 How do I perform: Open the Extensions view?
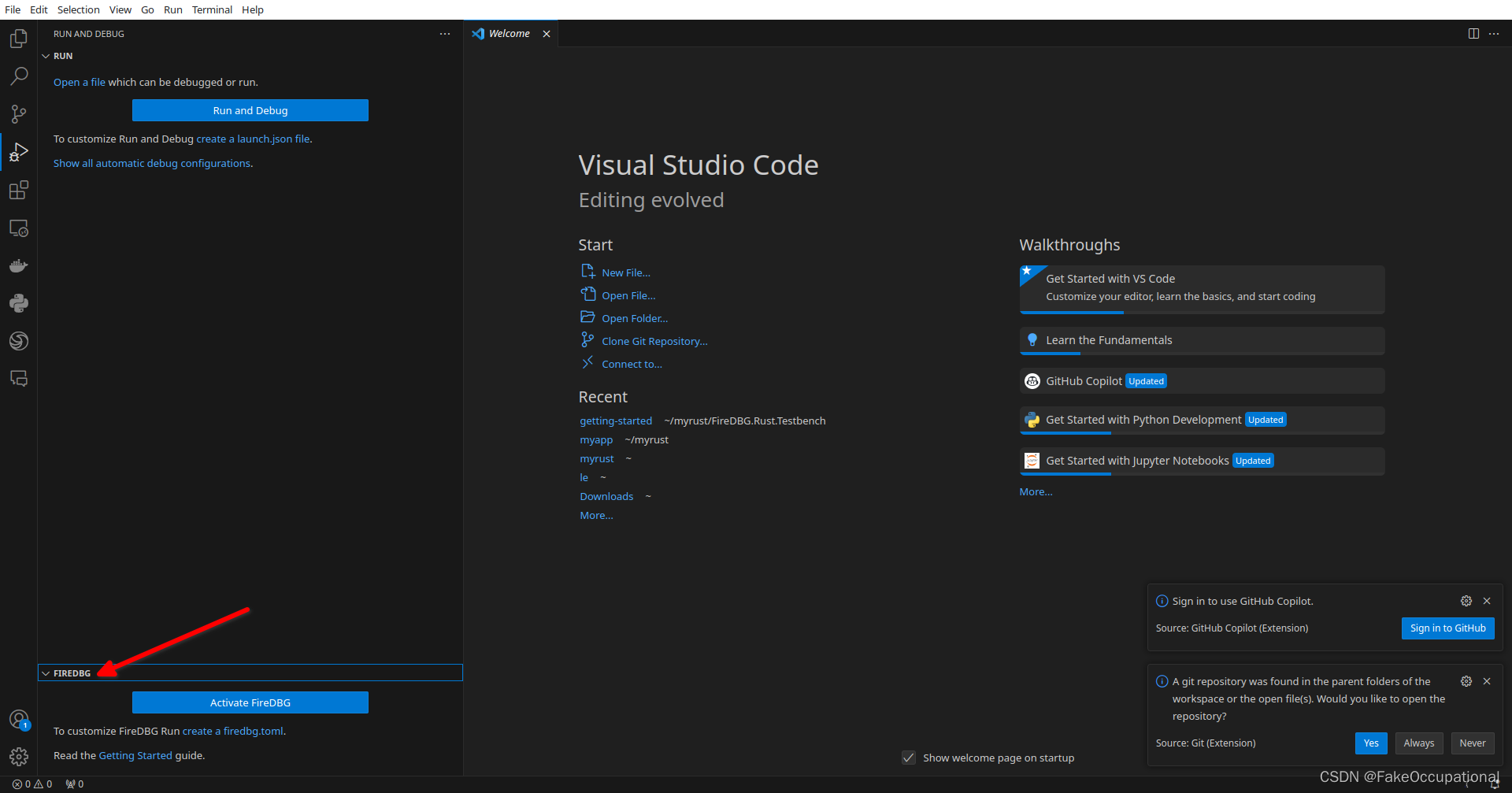19,190
